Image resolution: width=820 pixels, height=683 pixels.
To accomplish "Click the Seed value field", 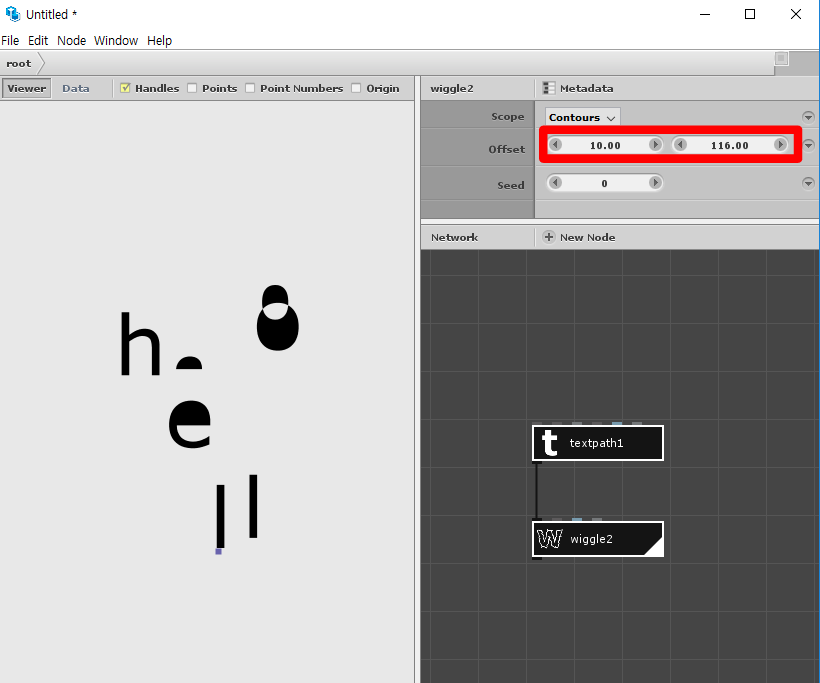I will (605, 183).
